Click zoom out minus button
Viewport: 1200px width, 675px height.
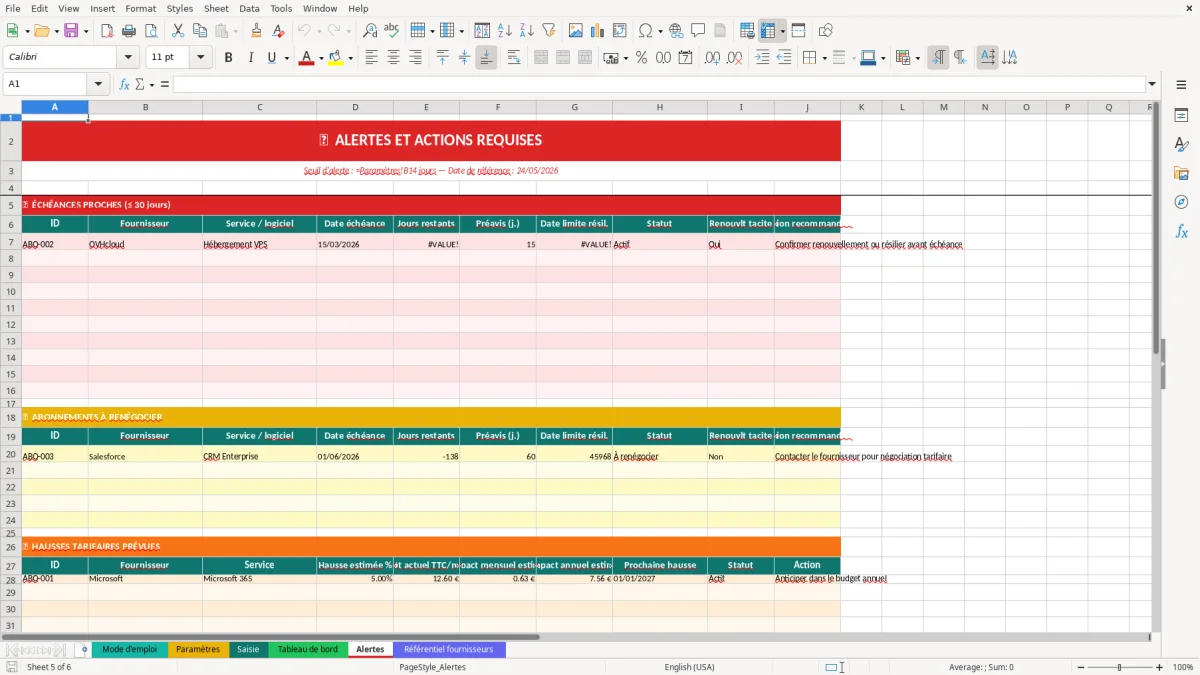click(x=1080, y=667)
